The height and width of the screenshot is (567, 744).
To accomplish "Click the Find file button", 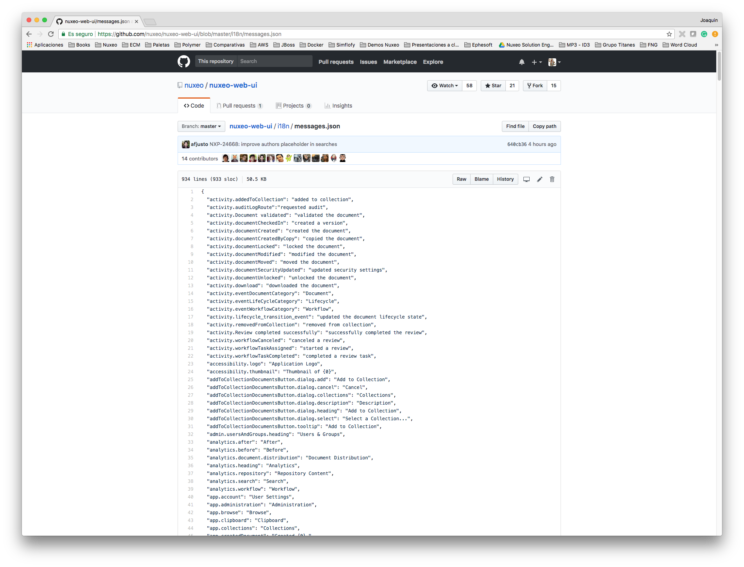I will click(515, 127).
